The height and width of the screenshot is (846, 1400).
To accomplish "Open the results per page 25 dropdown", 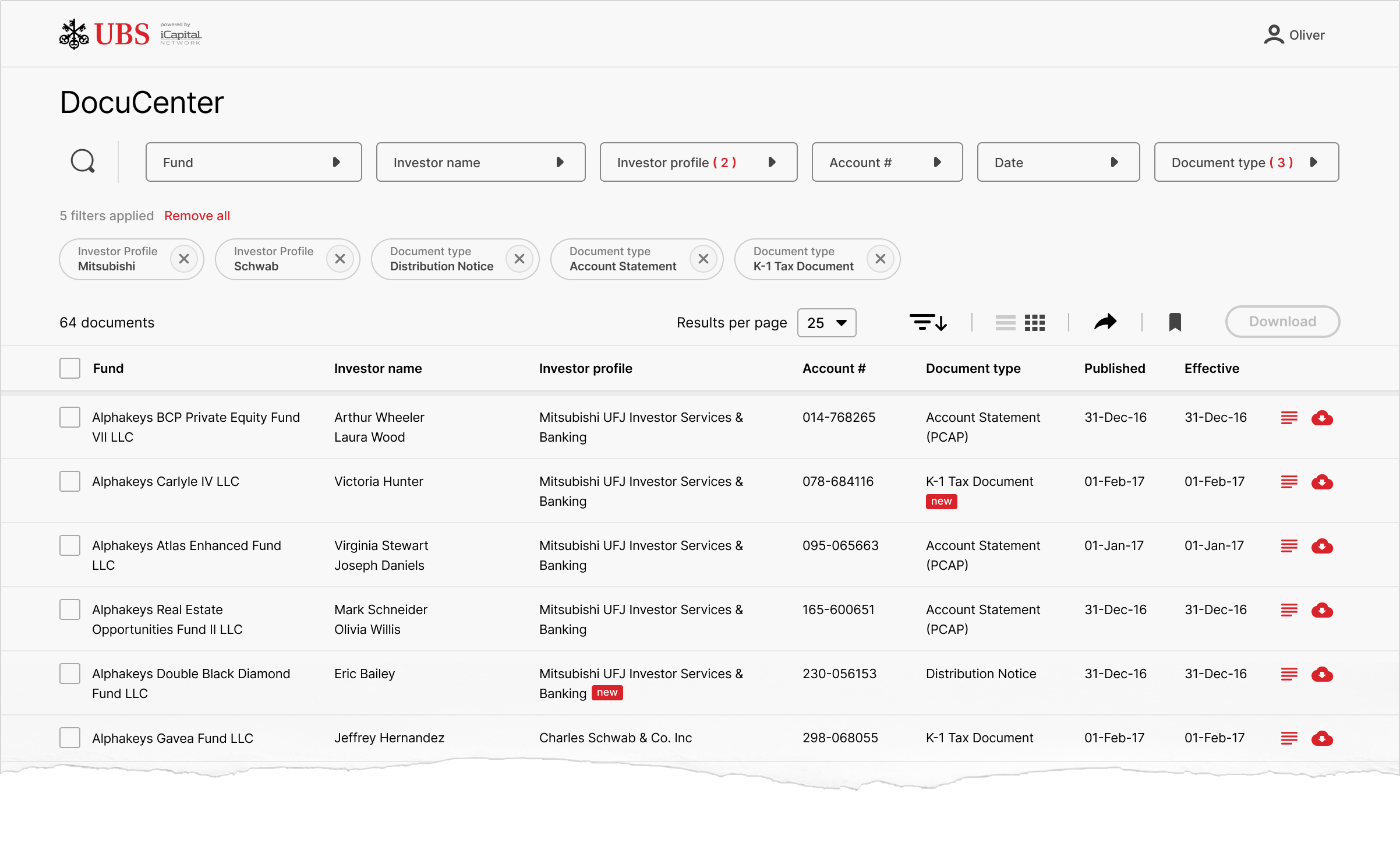I will pyautogui.click(x=826, y=323).
